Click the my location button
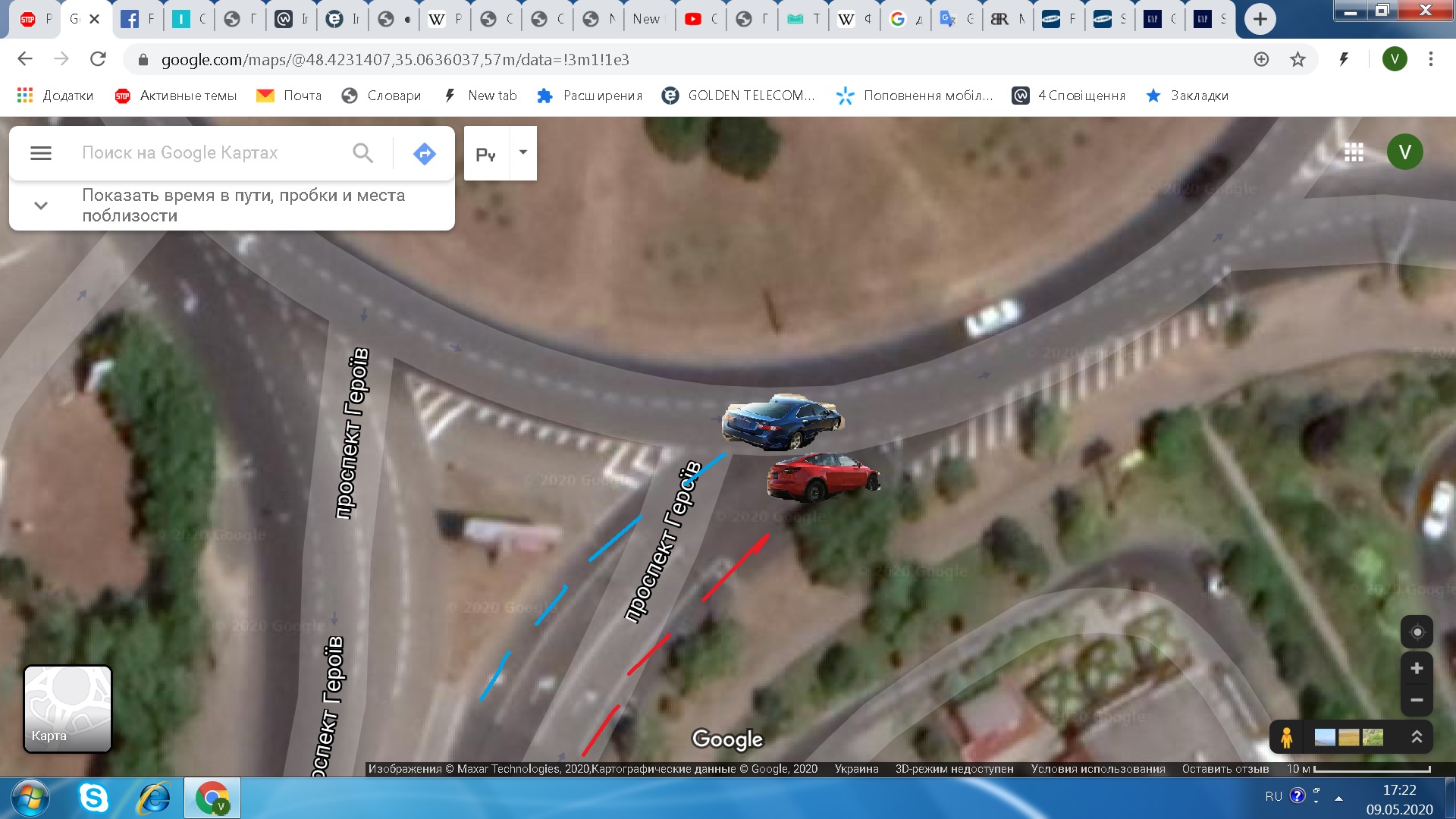The height and width of the screenshot is (819, 1456). coord(1417,632)
